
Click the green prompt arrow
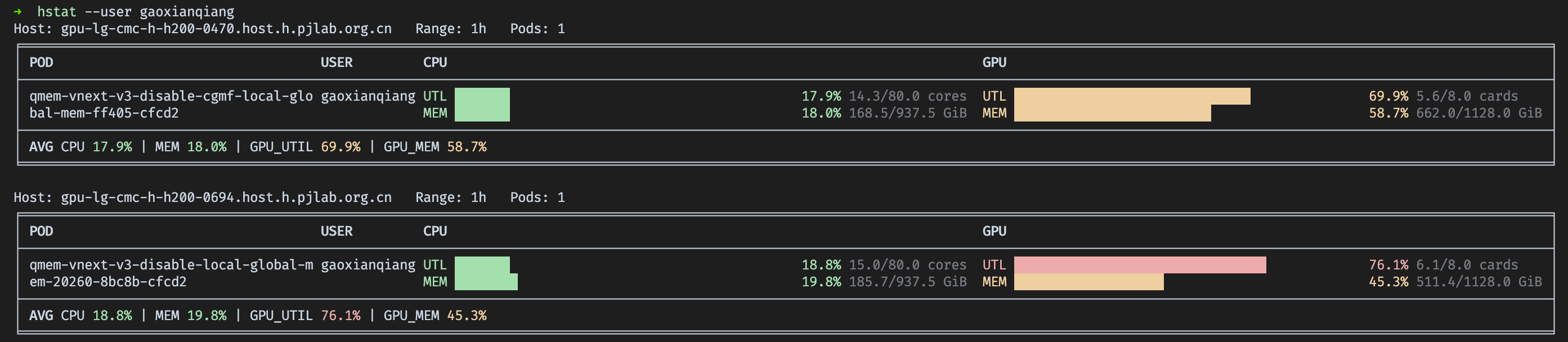click(x=17, y=12)
